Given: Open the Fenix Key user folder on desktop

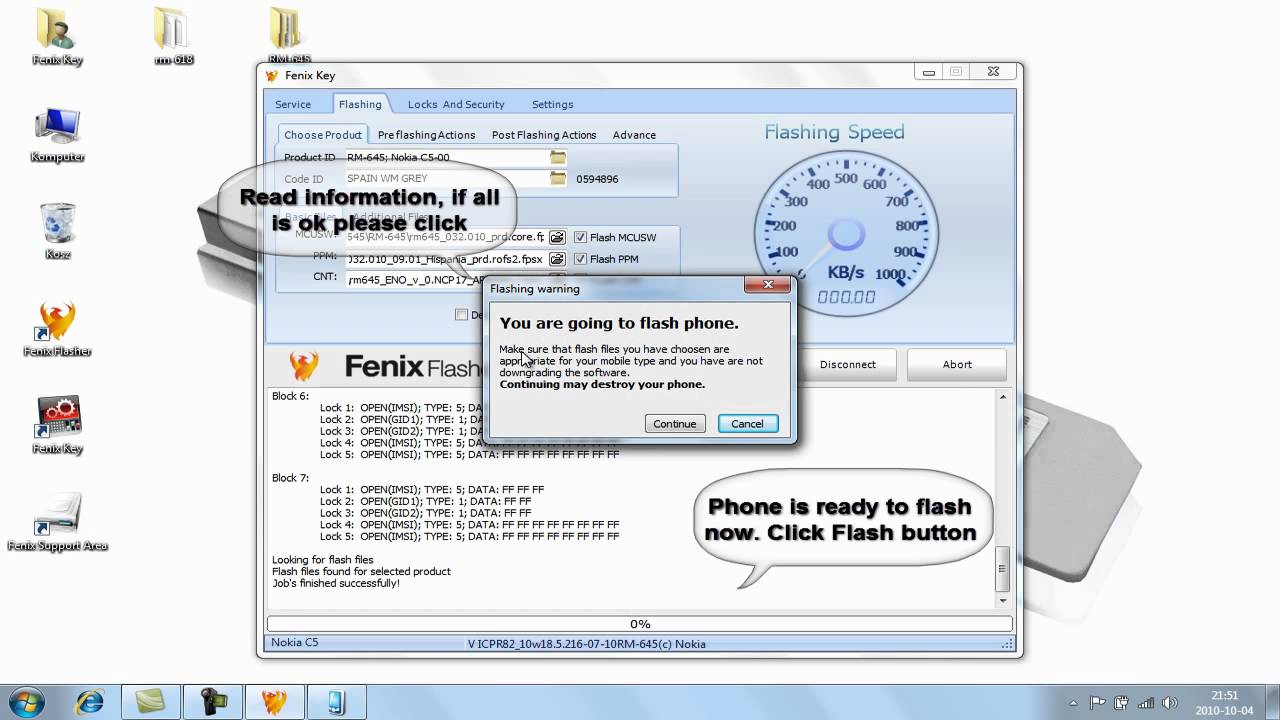Looking at the screenshot, I should click(x=58, y=36).
